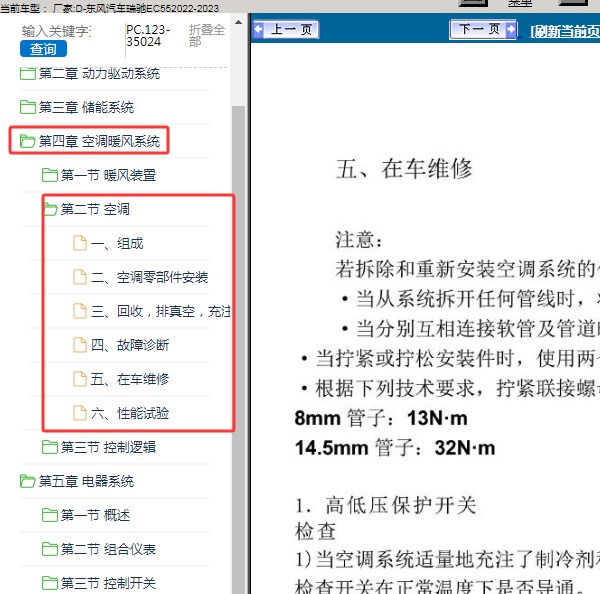The image size is (600, 594).
Task: Go to next page with 下一页
Action: [484, 29]
